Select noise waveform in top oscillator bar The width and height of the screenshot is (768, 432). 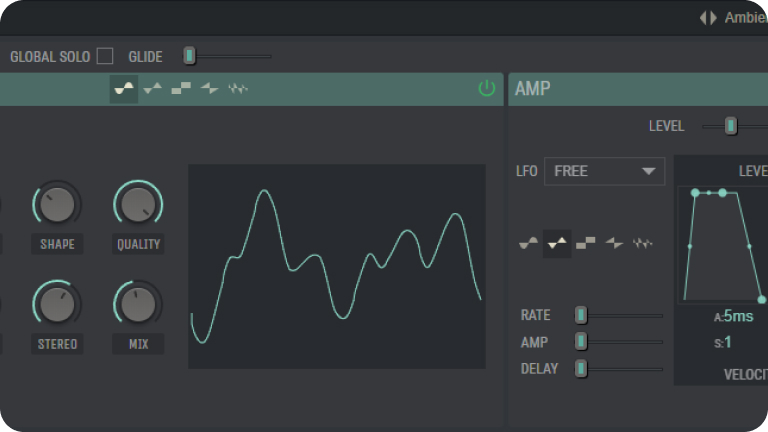pyautogui.click(x=238, y=89)
